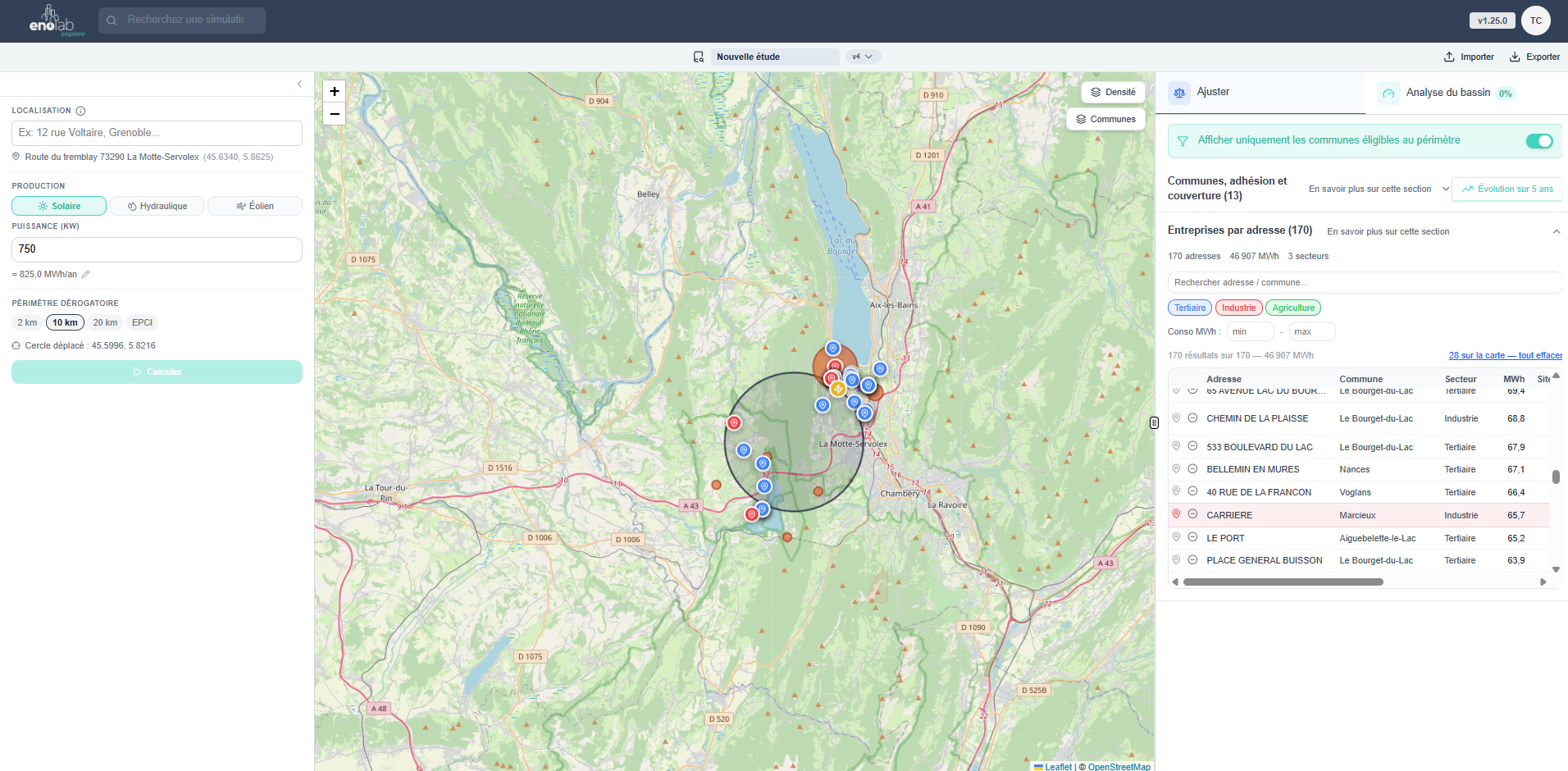Image resolution: width=1568 pixels, height=771 pixels.
Task: Switch to Analyse du bassin tab
Action: tap(1447, 93)
